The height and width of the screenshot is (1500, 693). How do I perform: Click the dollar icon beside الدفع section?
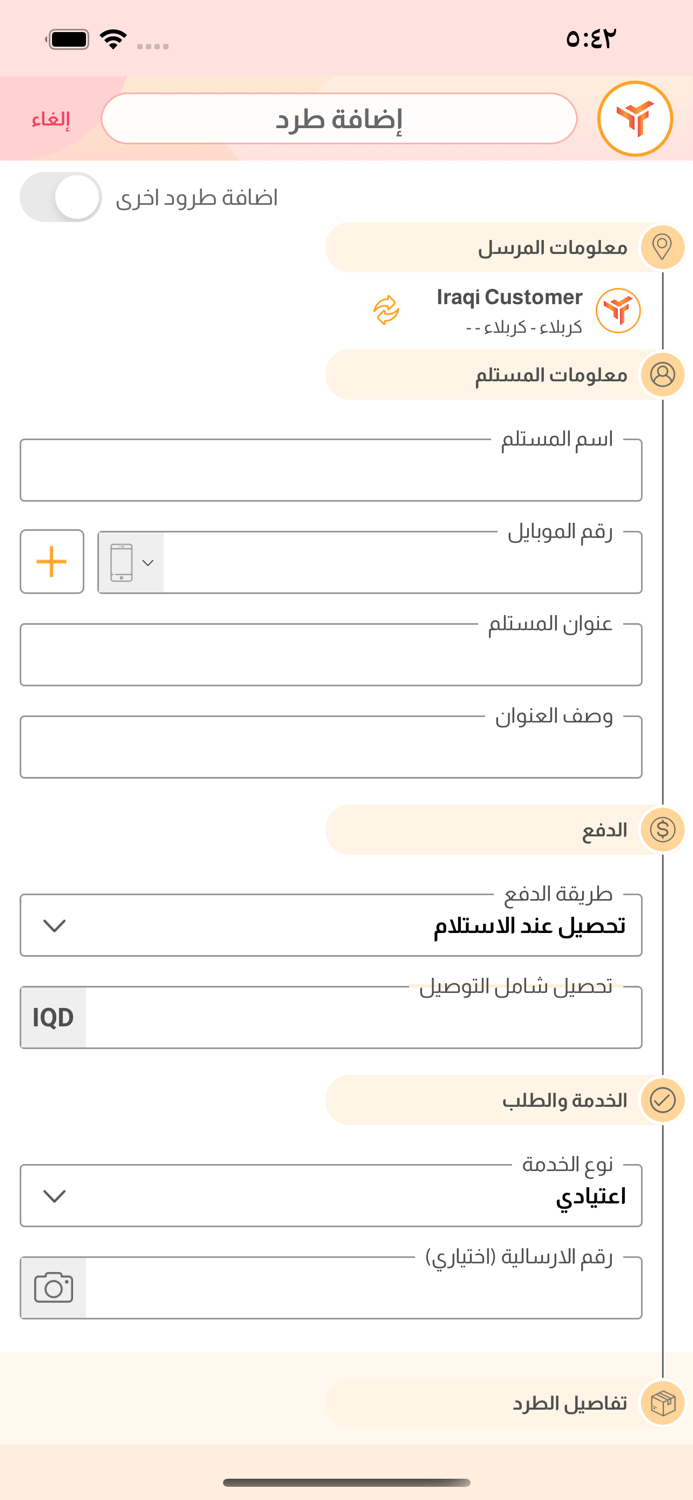point(662,829)
